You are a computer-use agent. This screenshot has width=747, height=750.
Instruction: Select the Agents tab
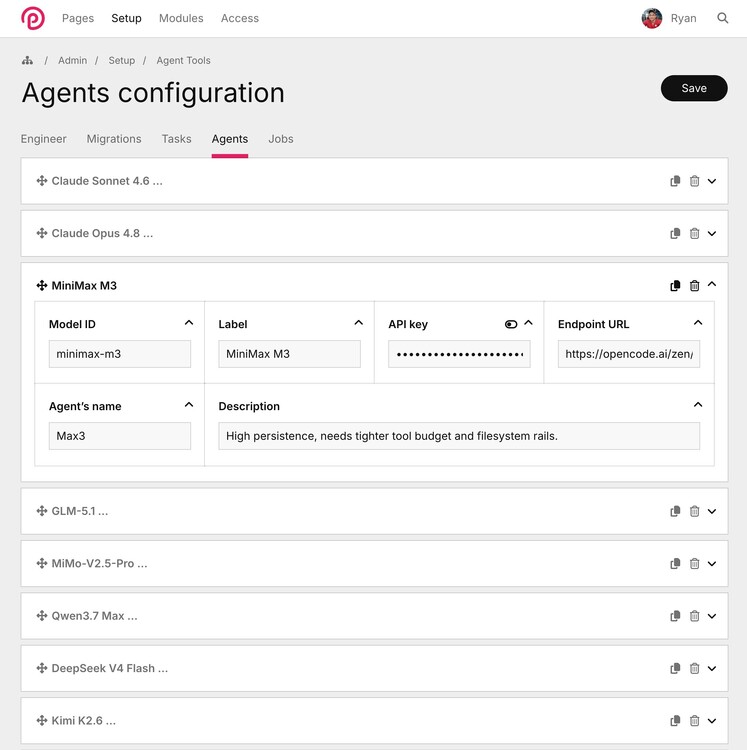click(230, 139)
